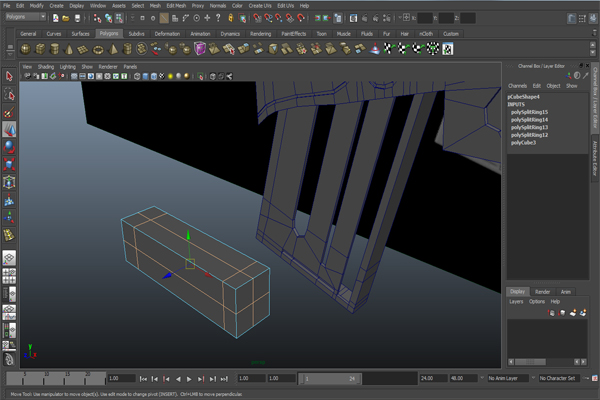Click the Open Scene folder icon

pyautogui.click(x=66, y=18)
